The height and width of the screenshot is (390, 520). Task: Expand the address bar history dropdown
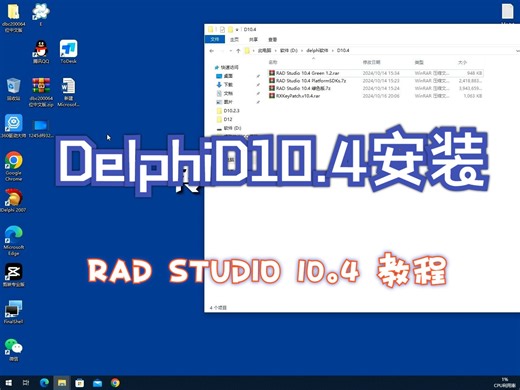517,51
